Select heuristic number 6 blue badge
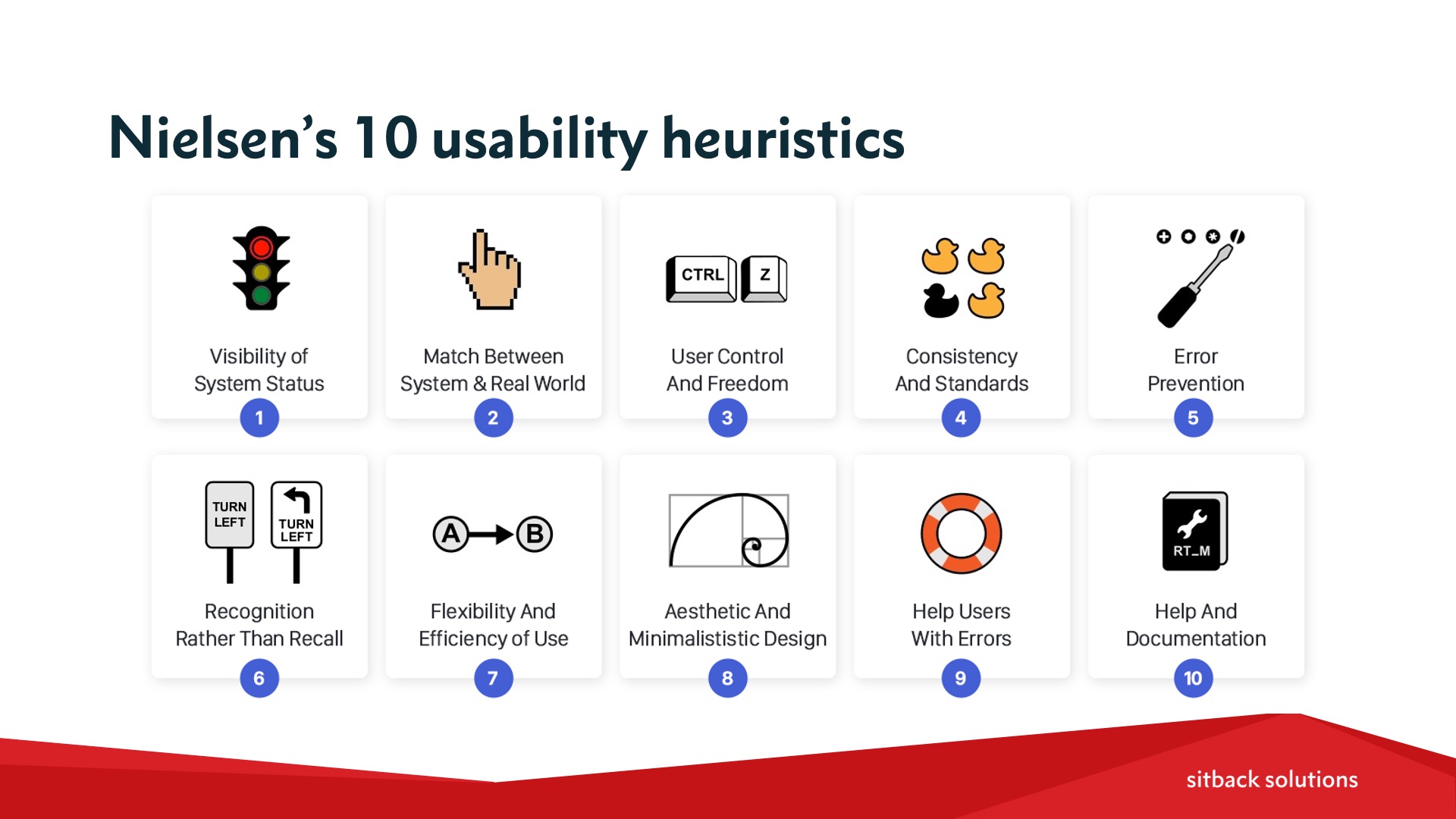The height and width of the screenshot is (819, 1456). (259, 678)
